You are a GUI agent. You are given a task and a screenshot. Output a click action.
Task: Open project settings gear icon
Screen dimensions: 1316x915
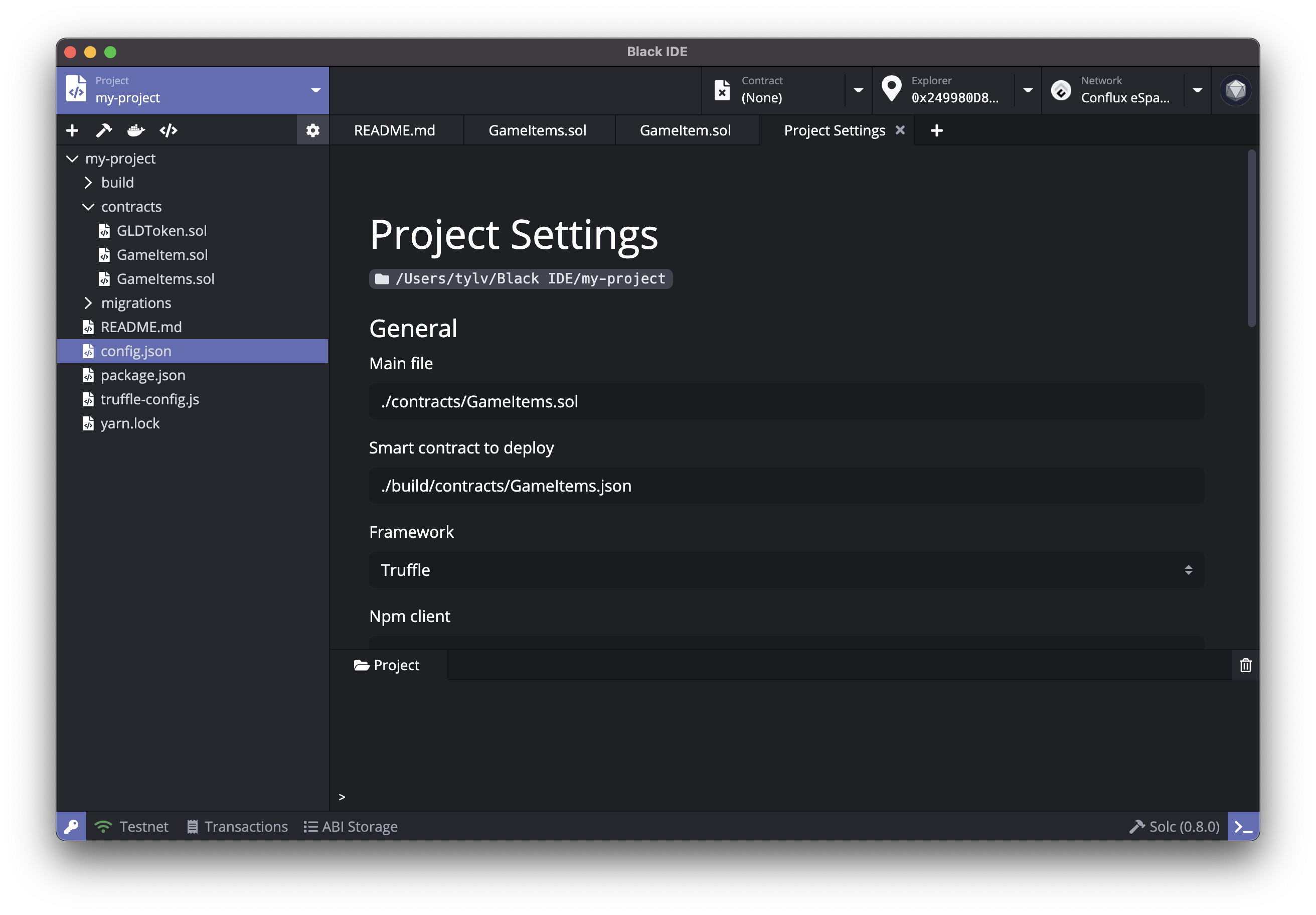(x=312, y=131)
